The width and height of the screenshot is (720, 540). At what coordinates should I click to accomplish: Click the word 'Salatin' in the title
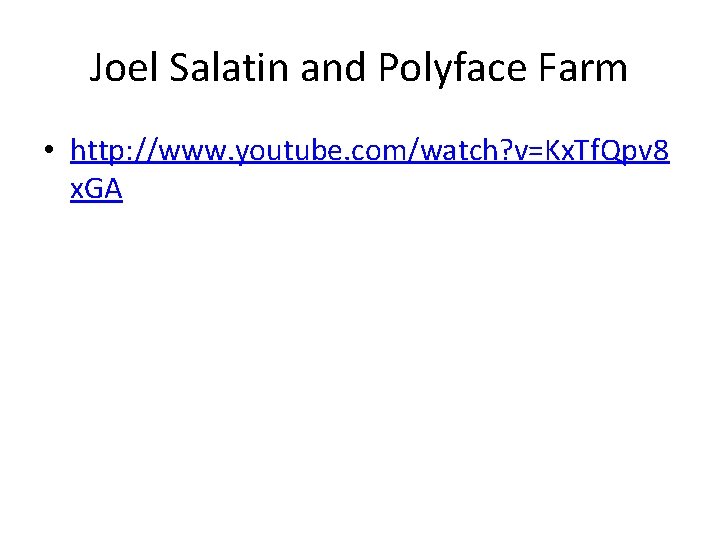point(229,68)
